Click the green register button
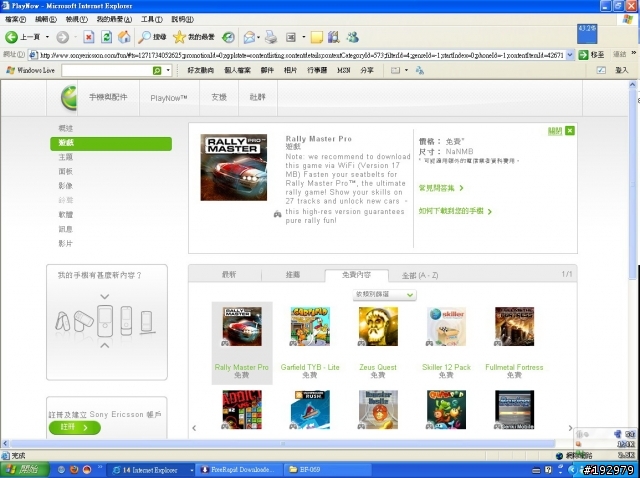The width and height of the screenshot is (640, 478). coord(74,427)
